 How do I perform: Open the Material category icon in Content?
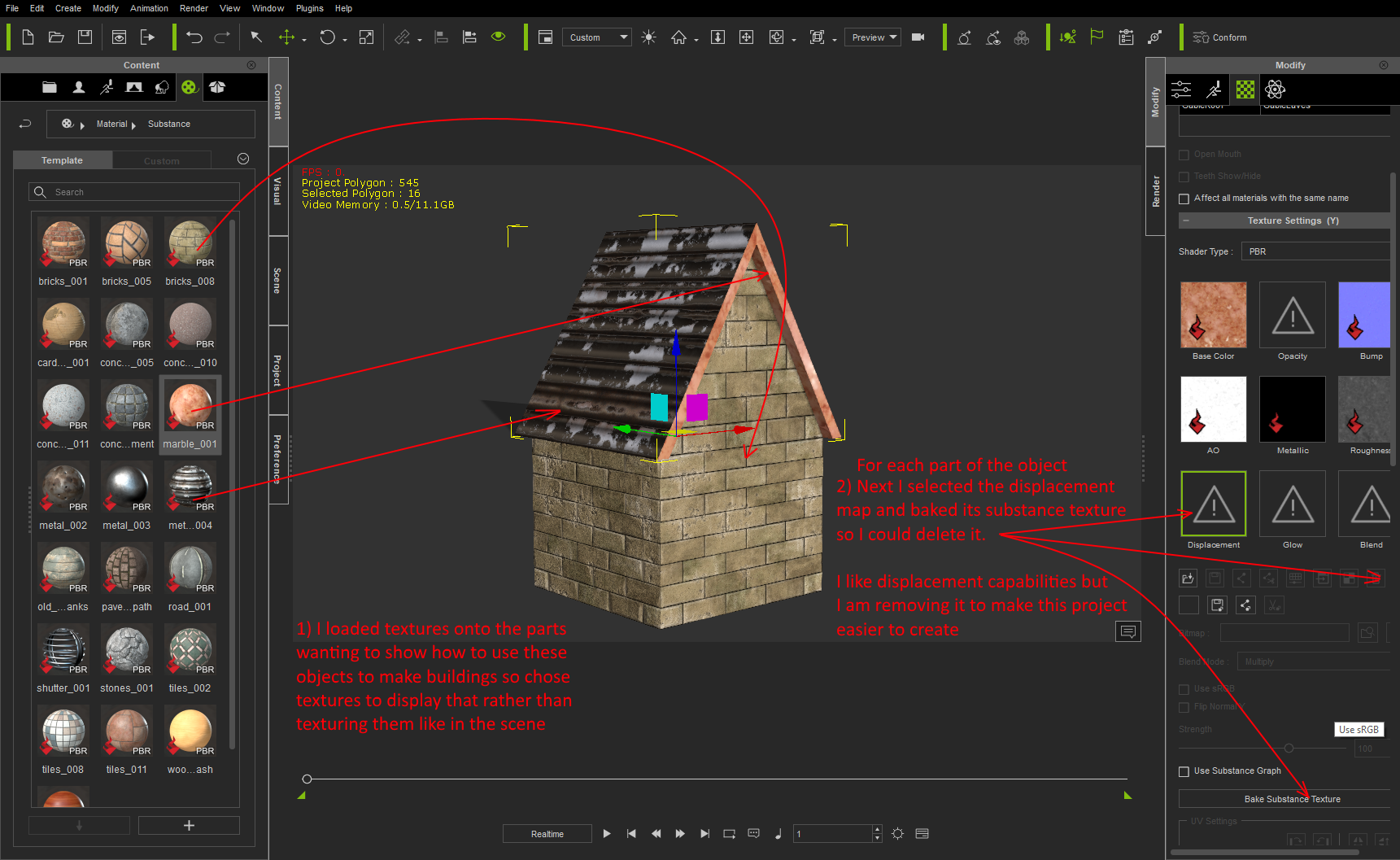pos(189,87)
